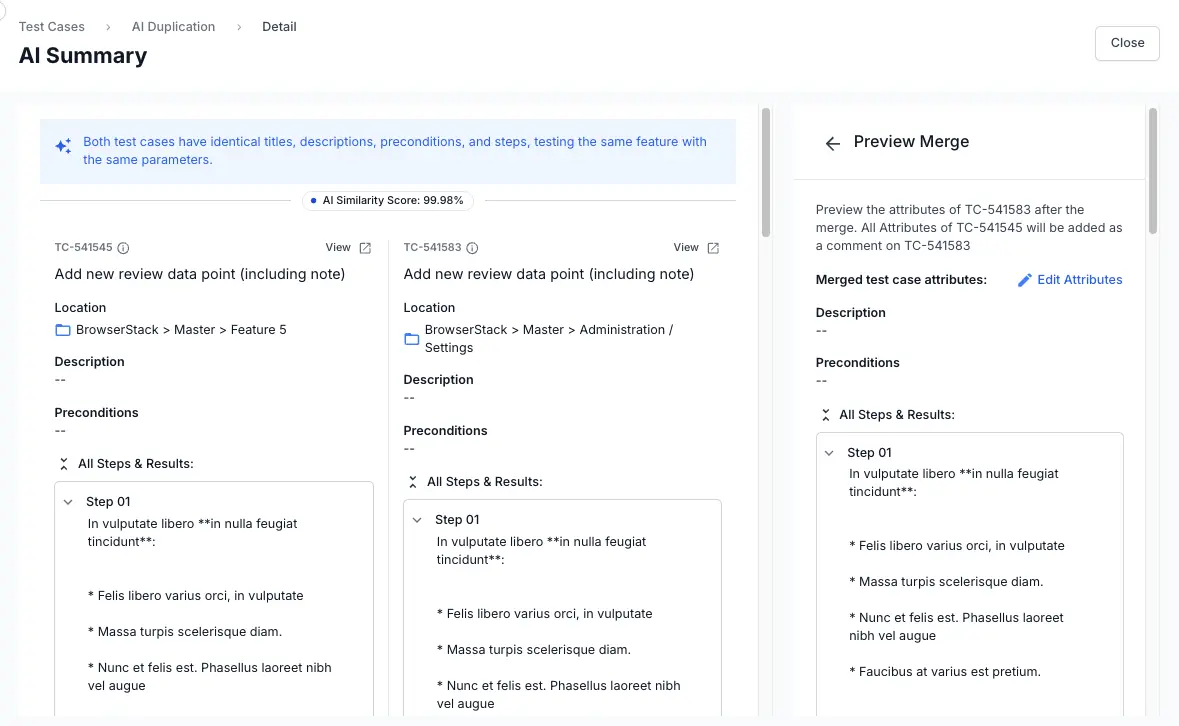Click 'BrowserStack > Master > Administration / Settings' path
This screenshot has height=726, width=1179.
tap(549, 339)
